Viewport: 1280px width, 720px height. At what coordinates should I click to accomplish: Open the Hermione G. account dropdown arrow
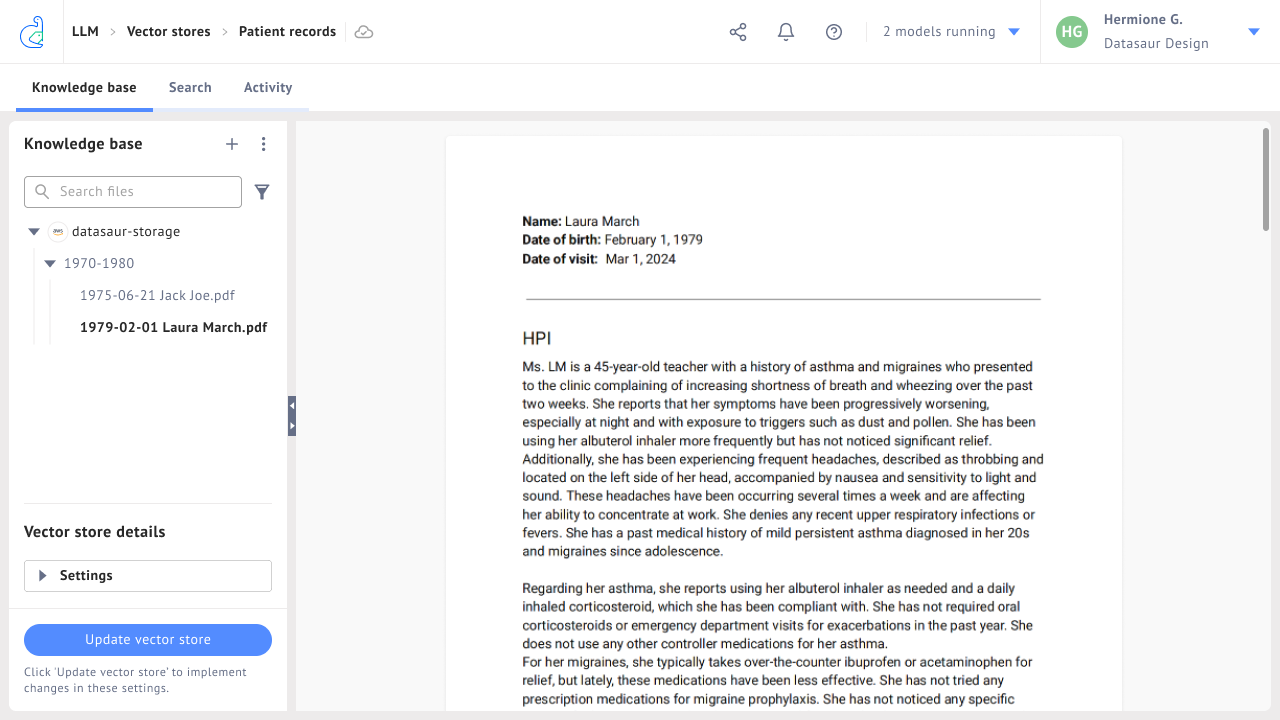click(1254, 32)
